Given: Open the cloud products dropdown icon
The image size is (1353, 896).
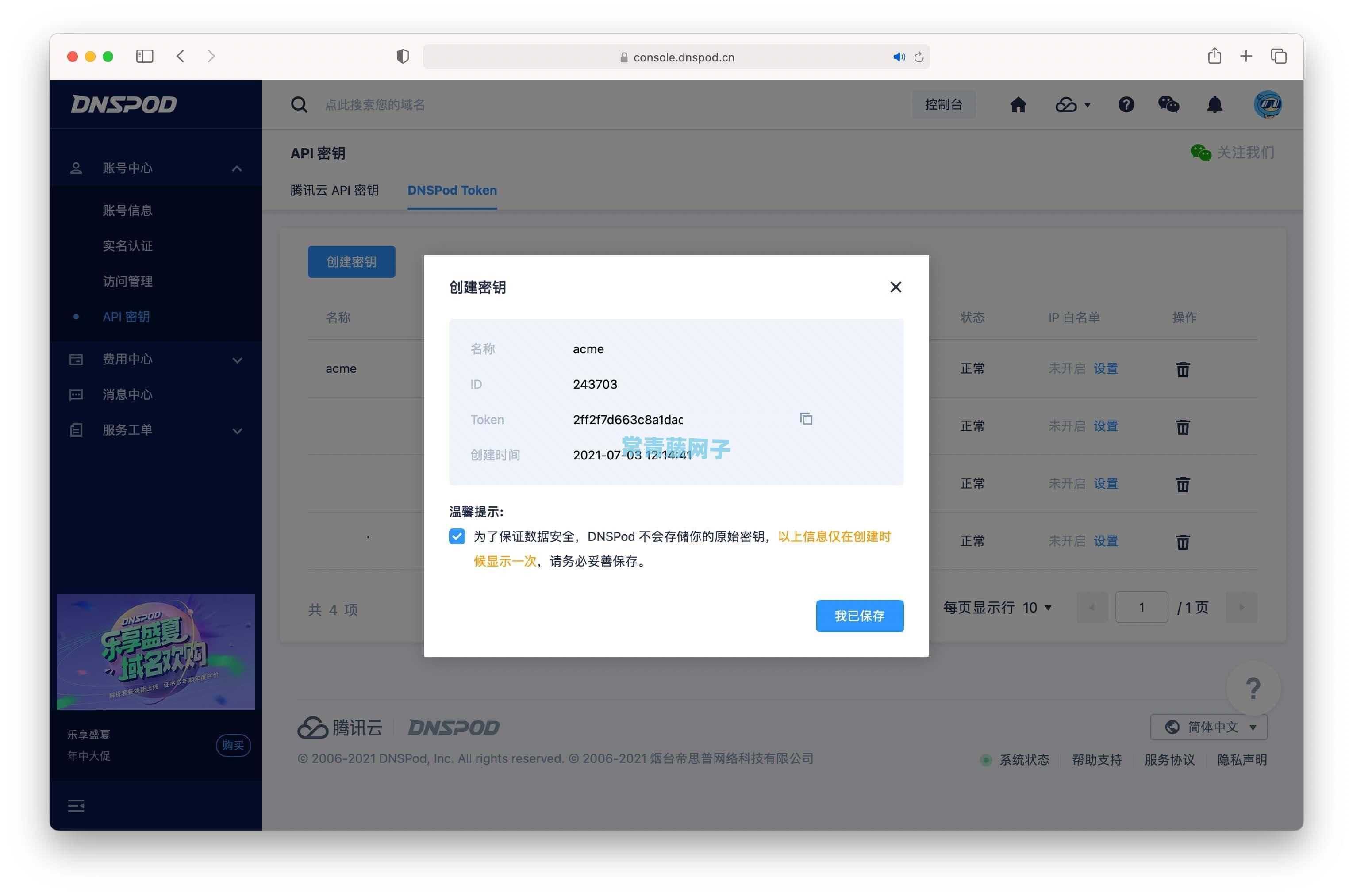Looking at the screenshot, I should pyautogui.click(x=1072, y=104).
